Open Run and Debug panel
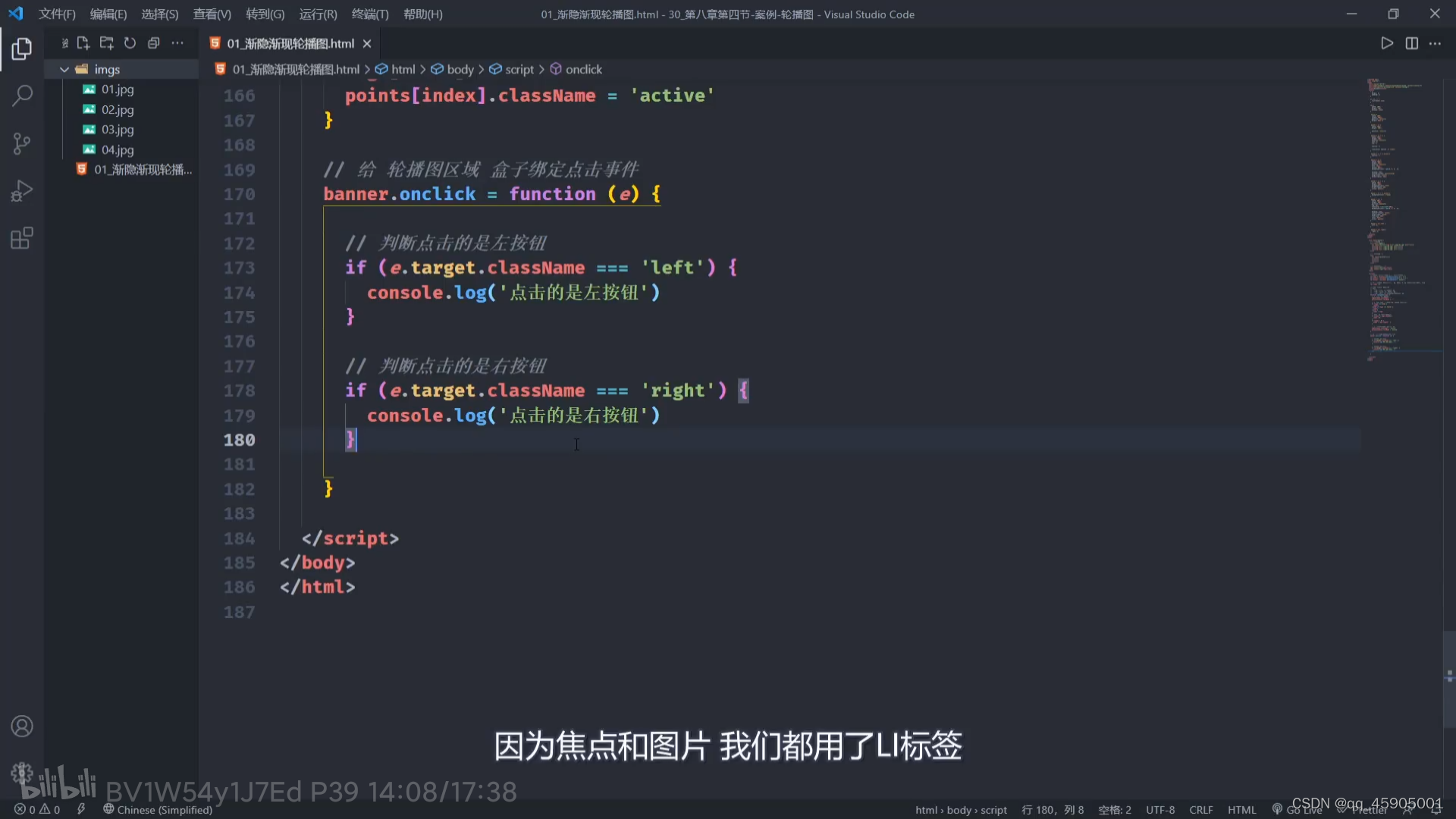 [x=22, y=190]
